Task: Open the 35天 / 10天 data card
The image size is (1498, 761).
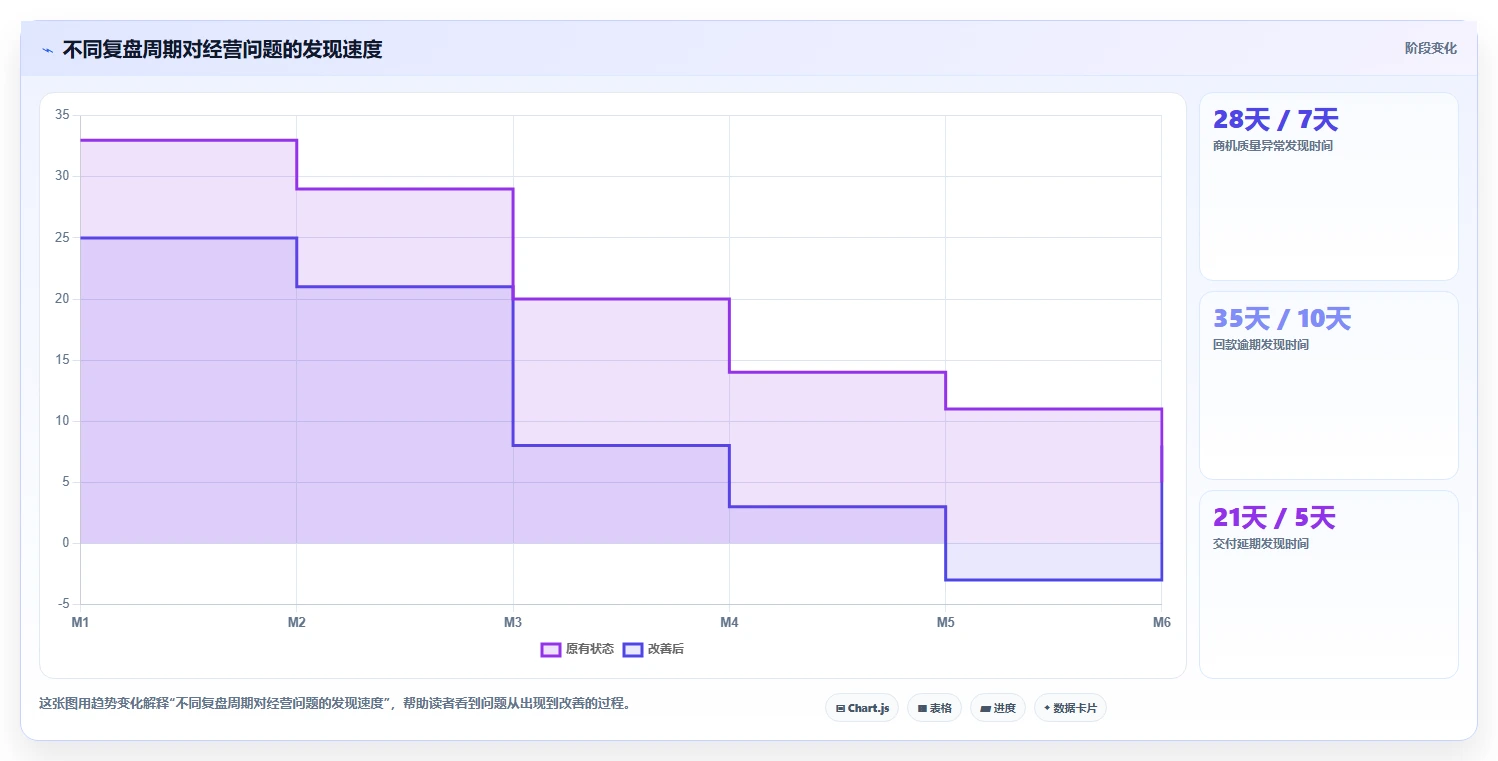Action: tap(1329, 385)
